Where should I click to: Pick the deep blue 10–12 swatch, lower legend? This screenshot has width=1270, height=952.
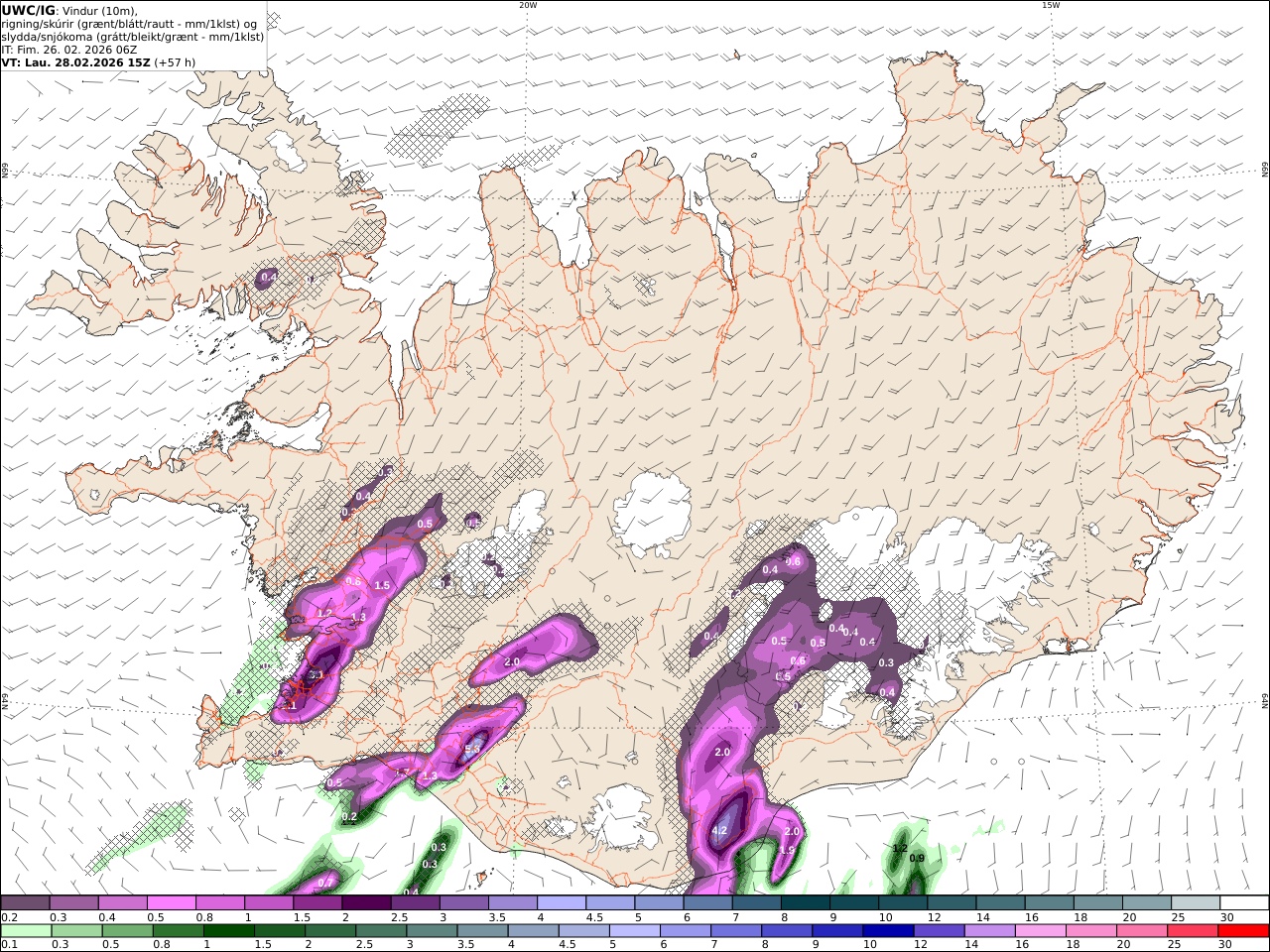[x=890, y=931]
